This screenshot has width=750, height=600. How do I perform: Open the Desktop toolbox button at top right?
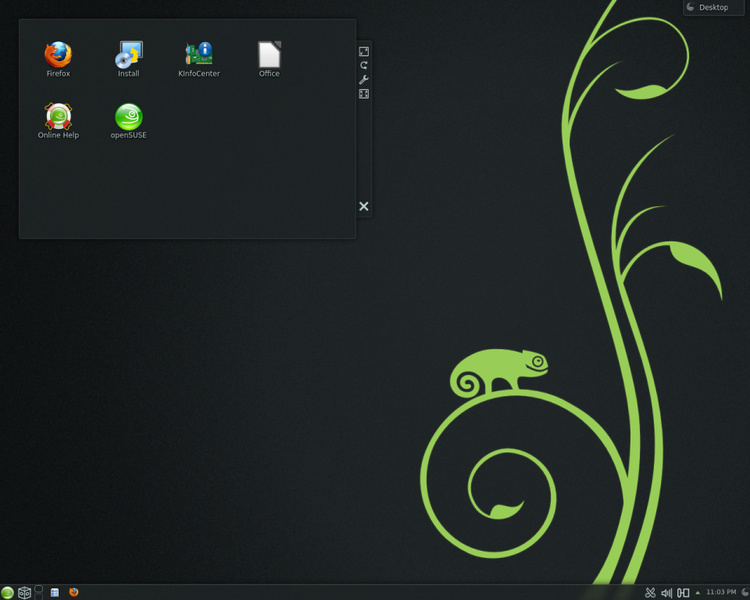(714, 7)
